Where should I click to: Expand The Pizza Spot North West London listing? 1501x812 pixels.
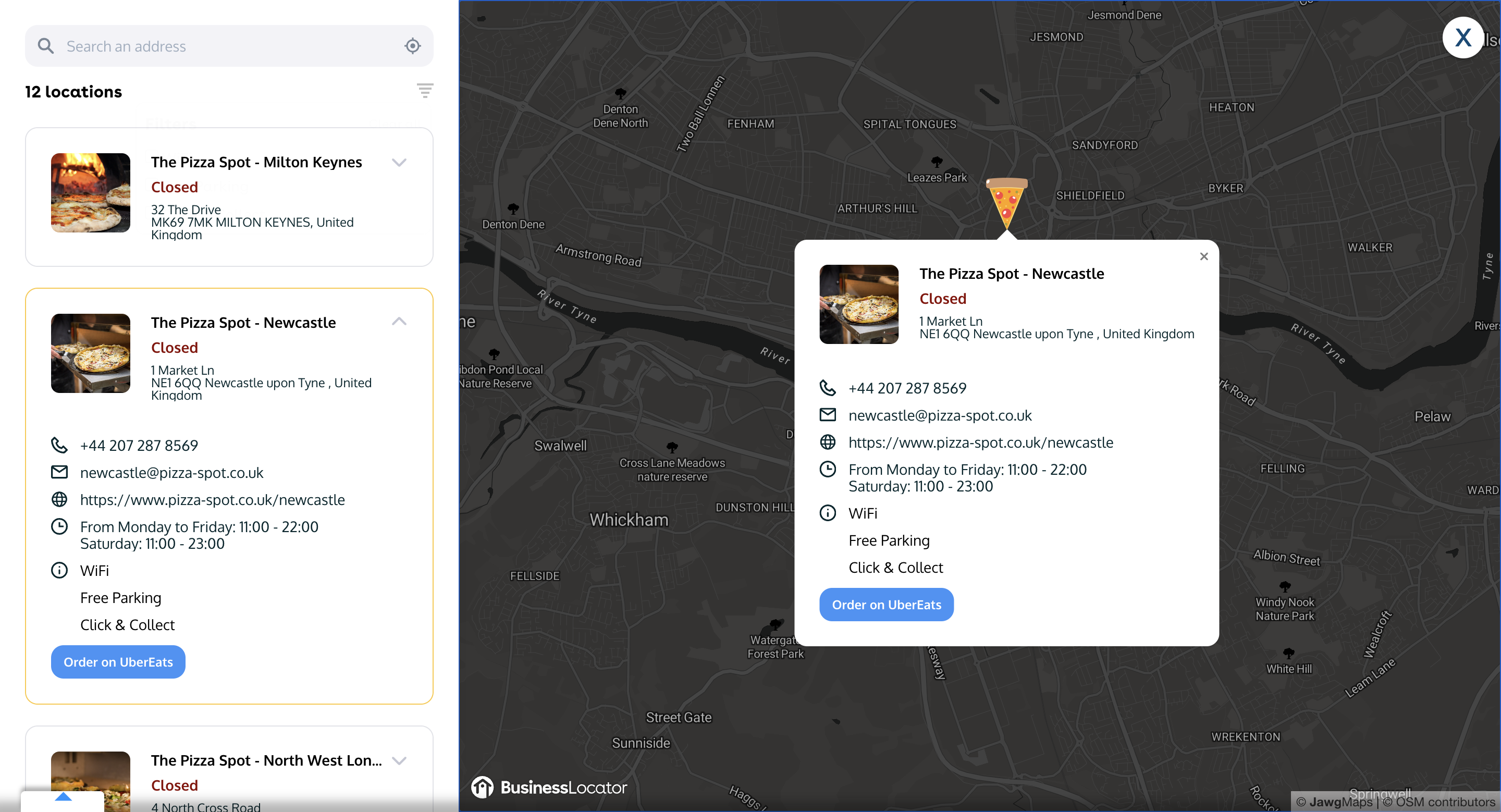click(398, 760)
